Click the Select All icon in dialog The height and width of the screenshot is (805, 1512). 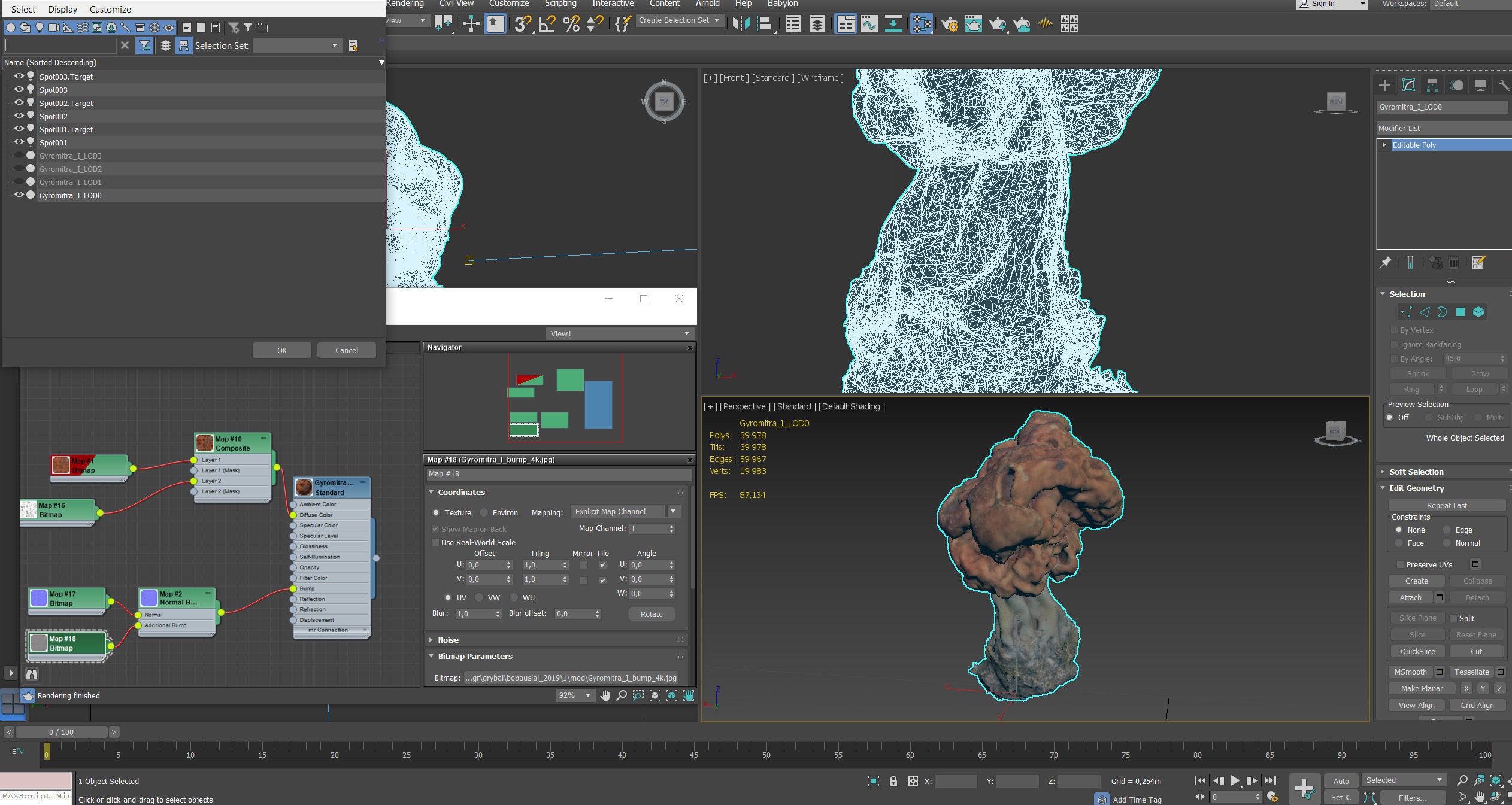[187, 28]
